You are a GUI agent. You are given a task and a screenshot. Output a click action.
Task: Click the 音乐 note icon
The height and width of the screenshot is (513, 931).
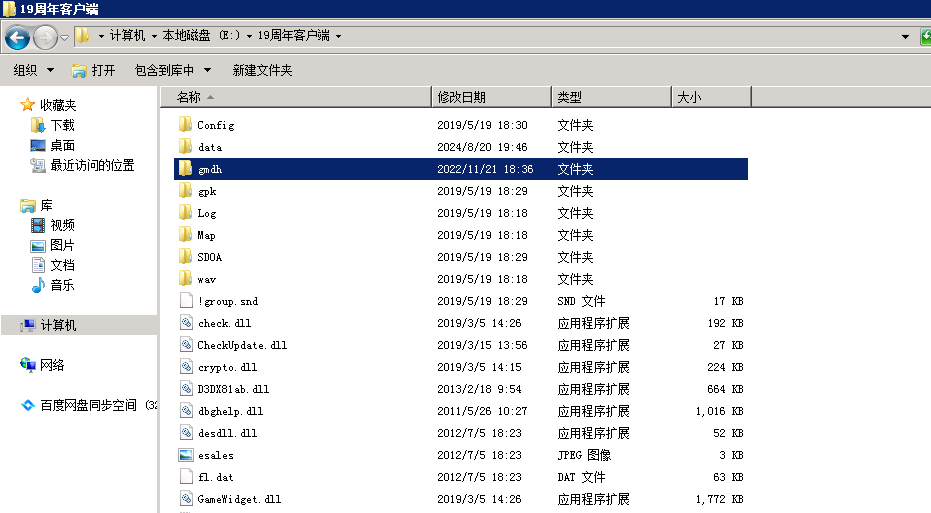(x=38, y=285)
